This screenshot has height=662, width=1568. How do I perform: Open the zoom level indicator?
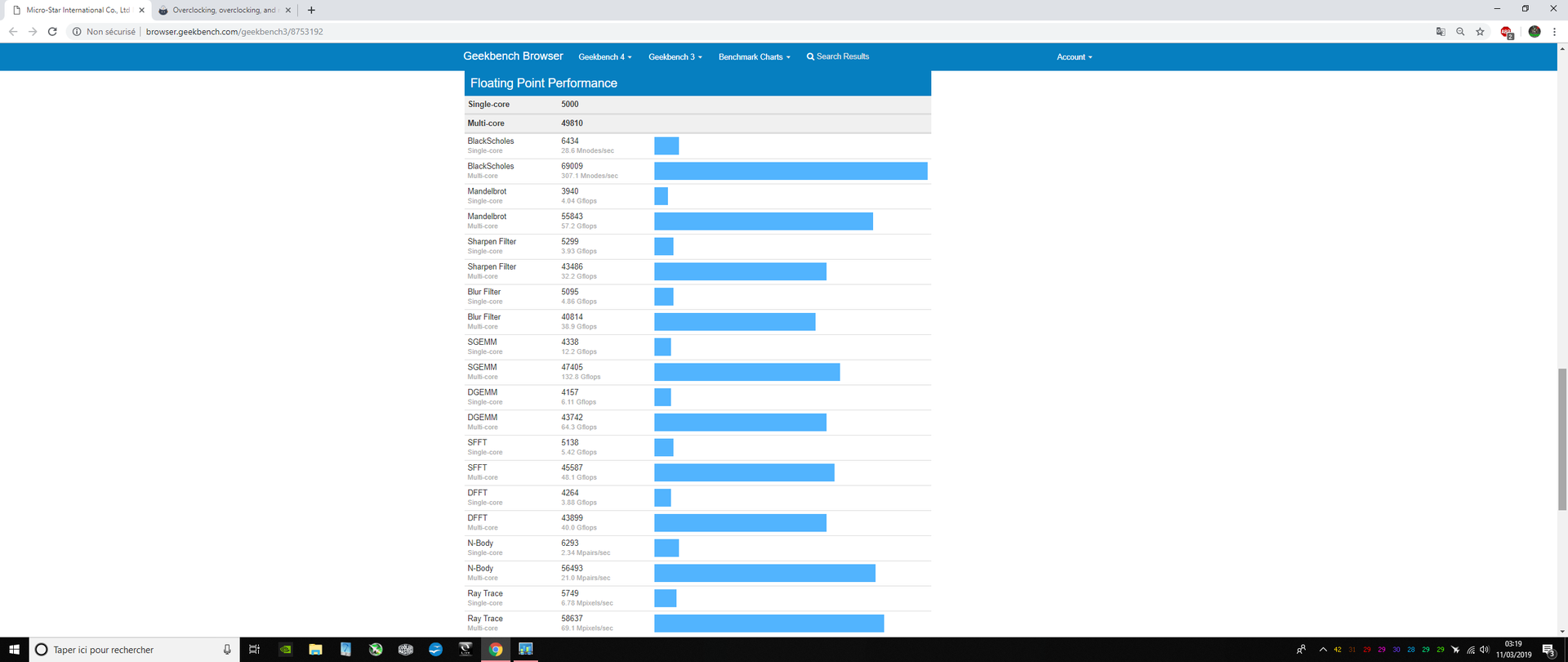[x=1460, y=32]
